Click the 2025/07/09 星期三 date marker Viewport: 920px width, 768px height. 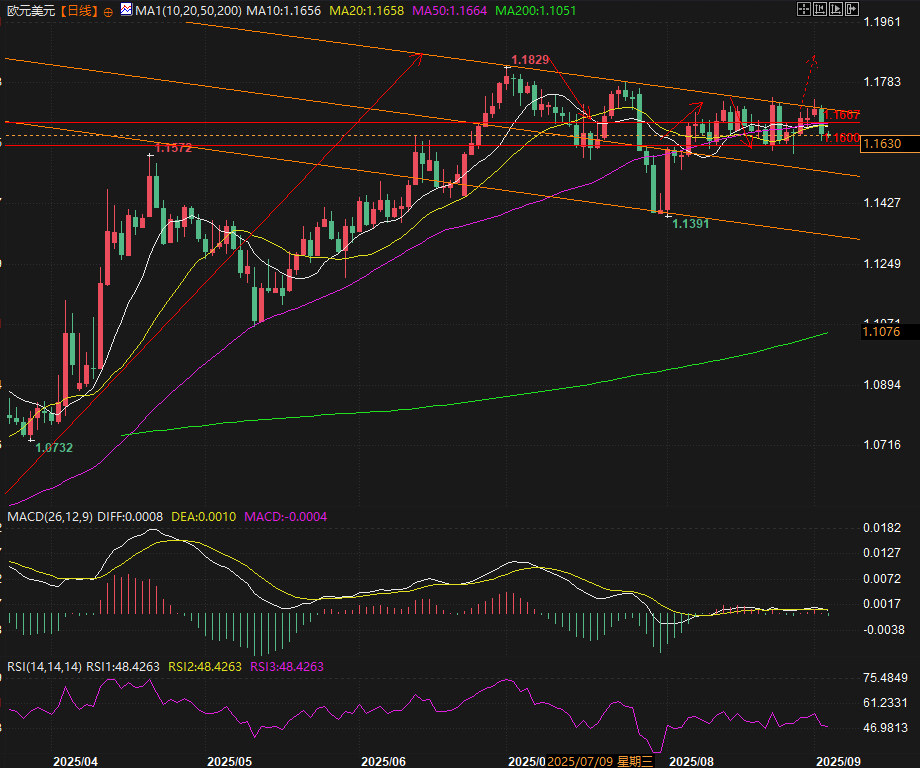(x=600, y=762)
